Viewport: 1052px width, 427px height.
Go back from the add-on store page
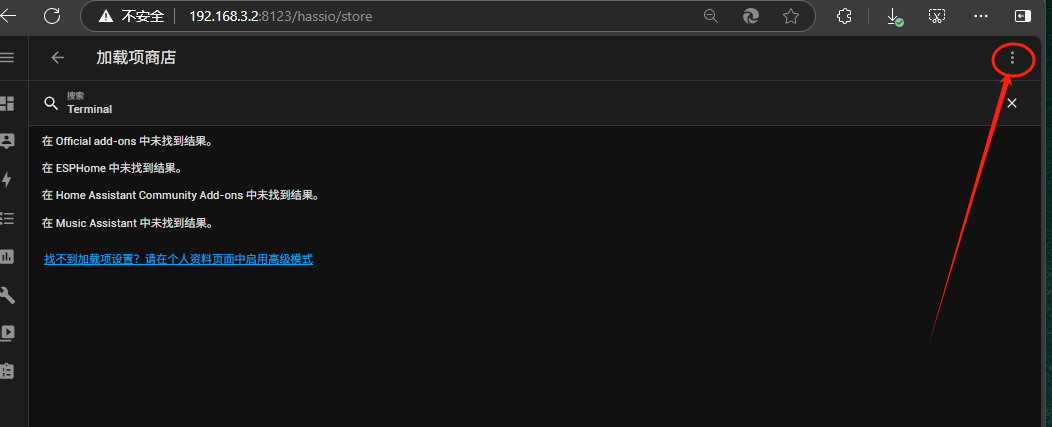tap(58, 58)
